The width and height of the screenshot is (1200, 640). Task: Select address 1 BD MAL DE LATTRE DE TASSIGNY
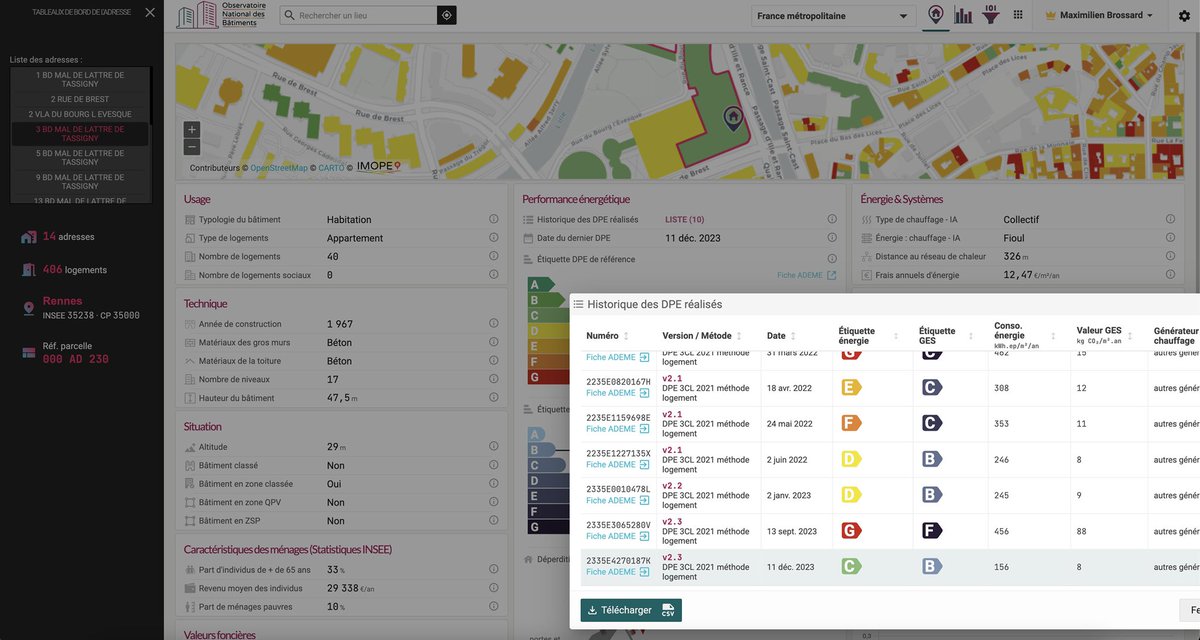(80, 80)
